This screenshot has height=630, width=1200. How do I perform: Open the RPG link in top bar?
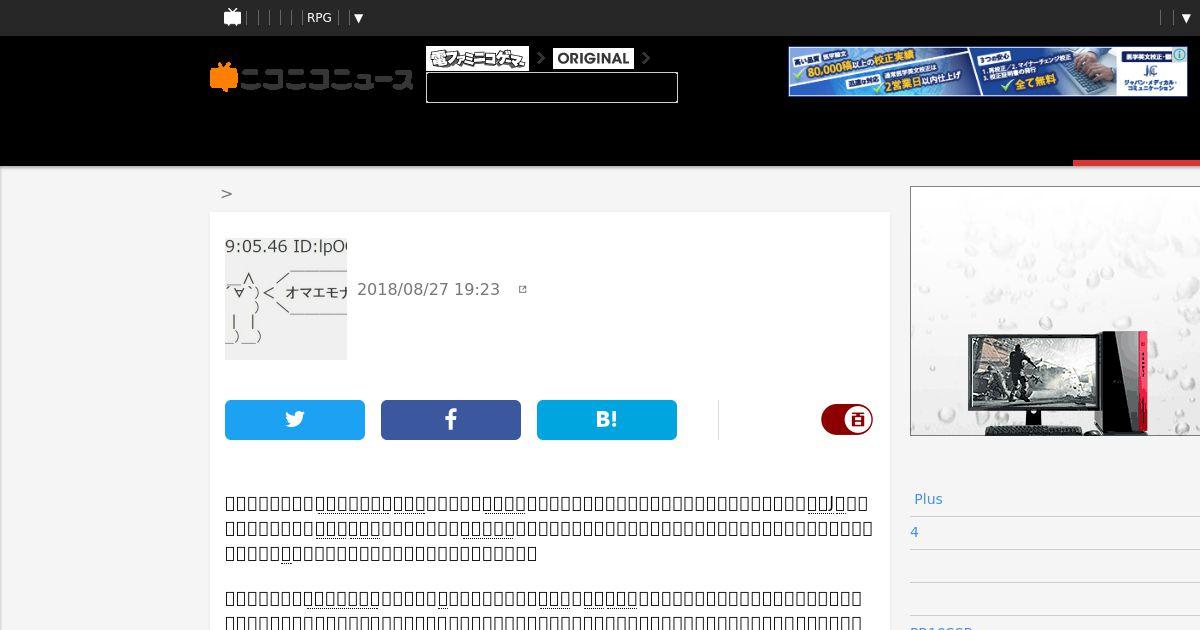coord(319,18)
